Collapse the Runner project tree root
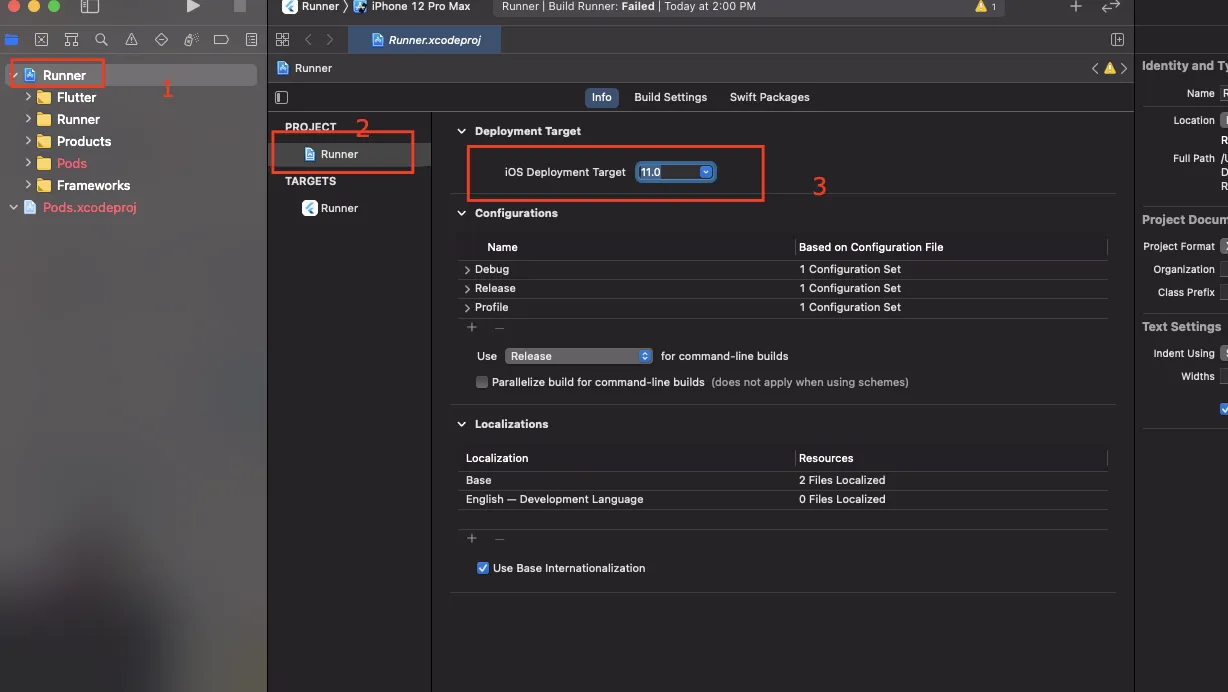 [x=14, y=75]
